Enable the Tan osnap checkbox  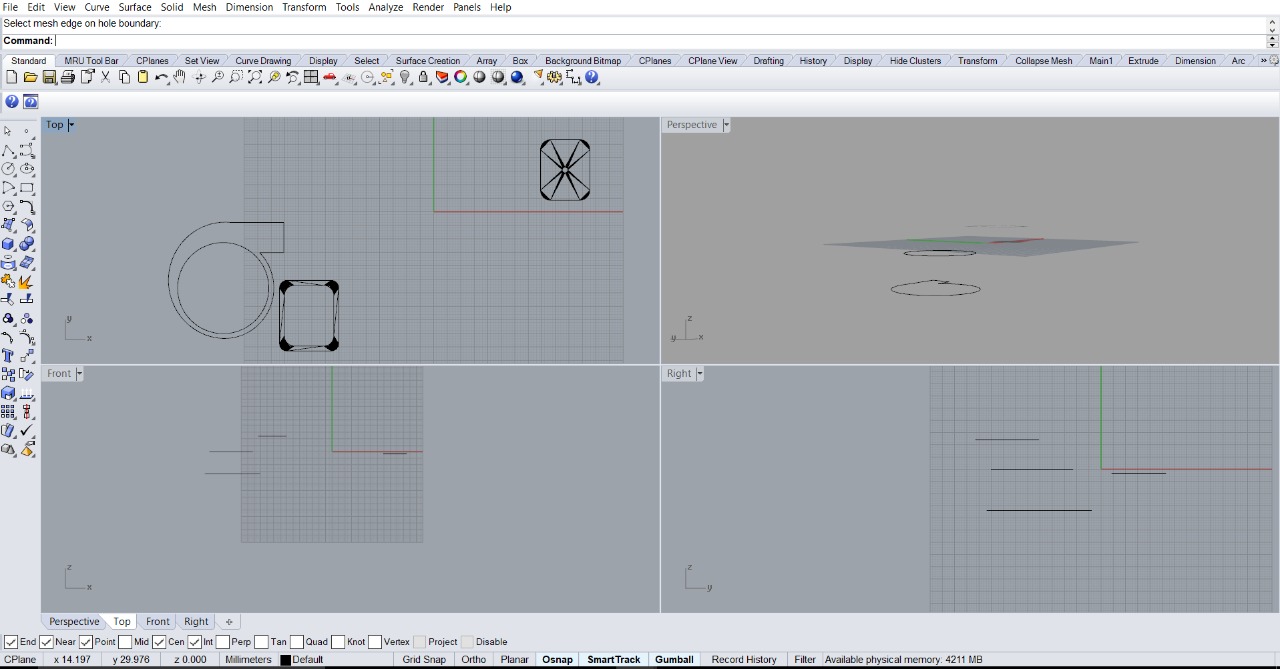tap(261, 642)
